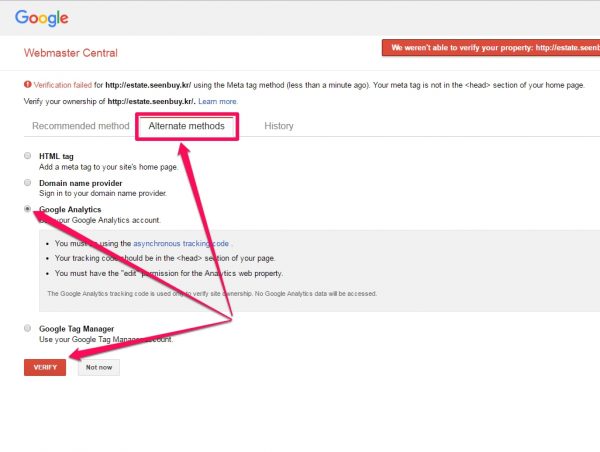Select the HTML tag radio button

click(x=27, y=157)
